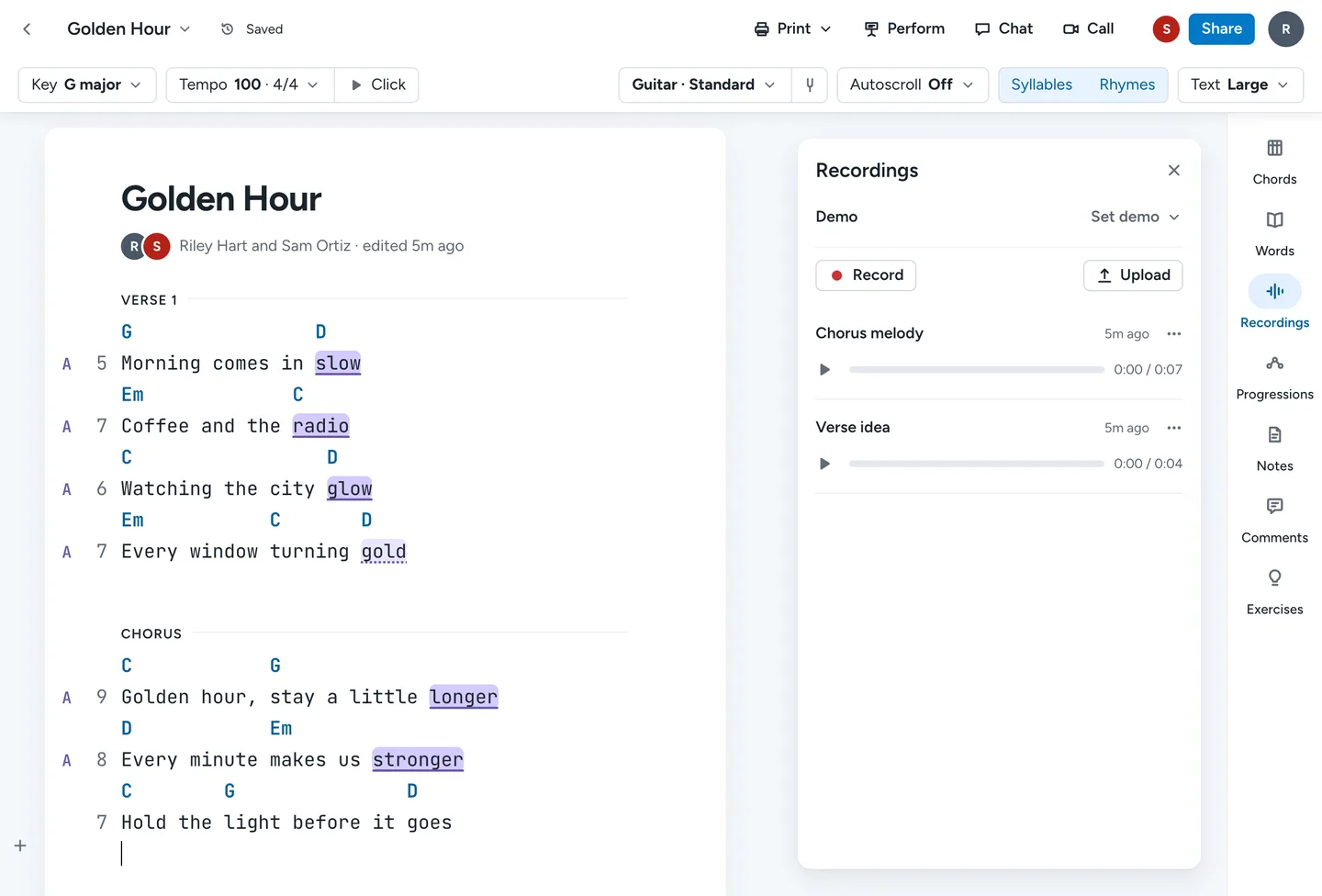Open the Exercises sidebar panel
This screenshot has height=896, width=1322.
(1274, 592)
